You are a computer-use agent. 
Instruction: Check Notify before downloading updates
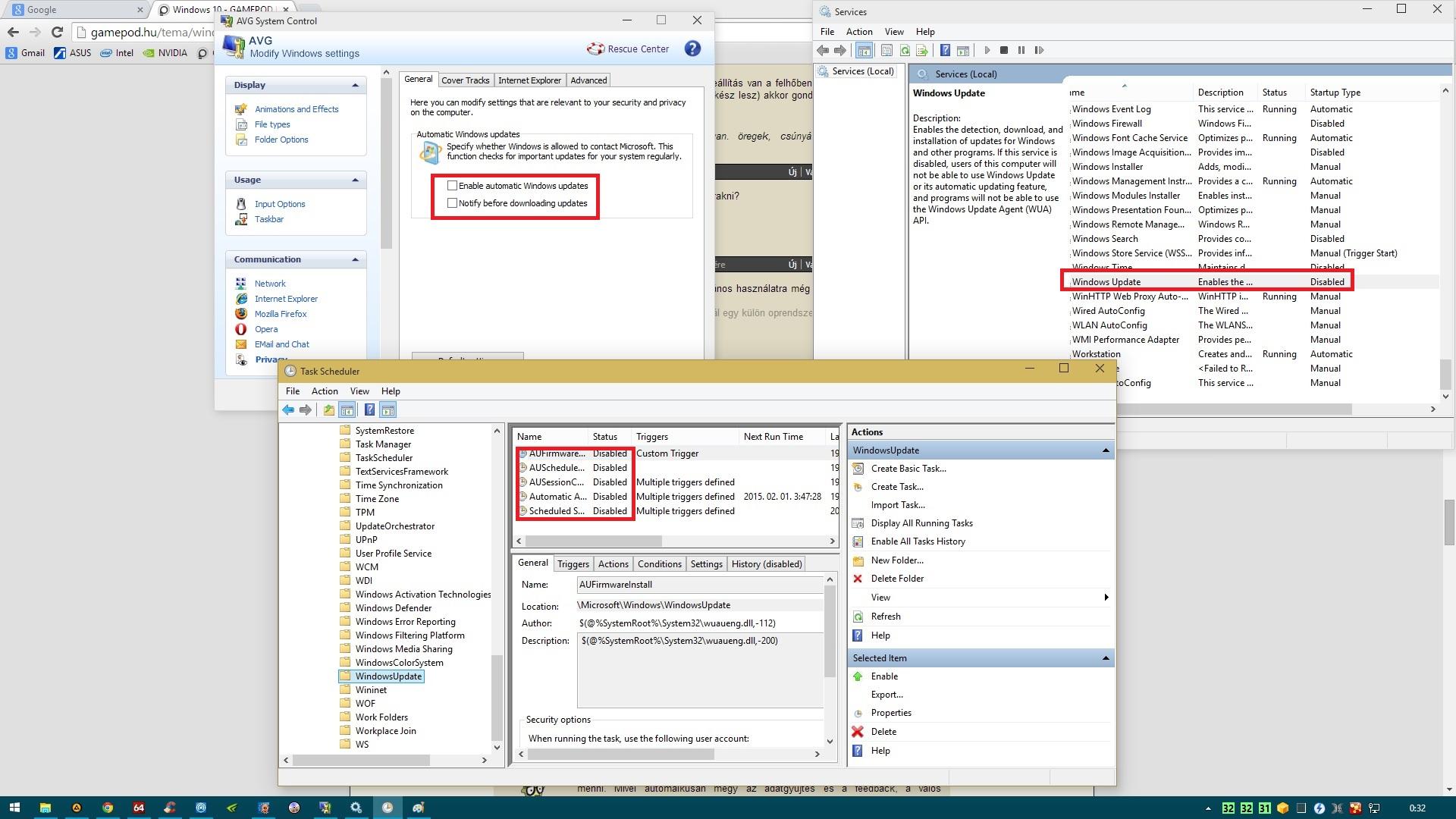pos(453,203)
